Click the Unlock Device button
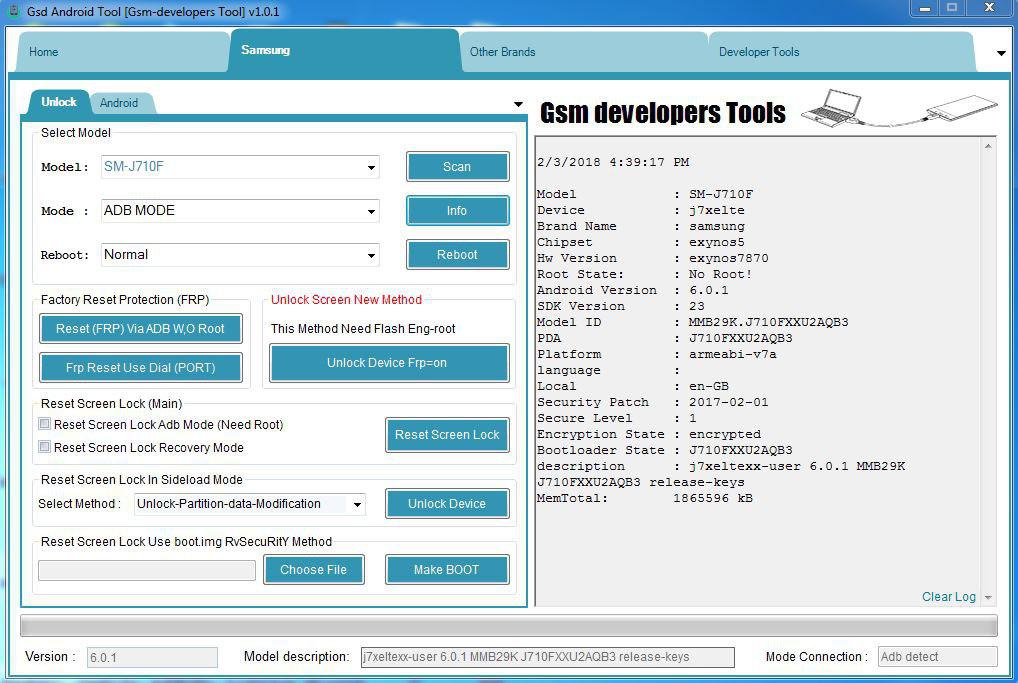The width and height of the screenshot is (1018, 683). tap(447, 504)
